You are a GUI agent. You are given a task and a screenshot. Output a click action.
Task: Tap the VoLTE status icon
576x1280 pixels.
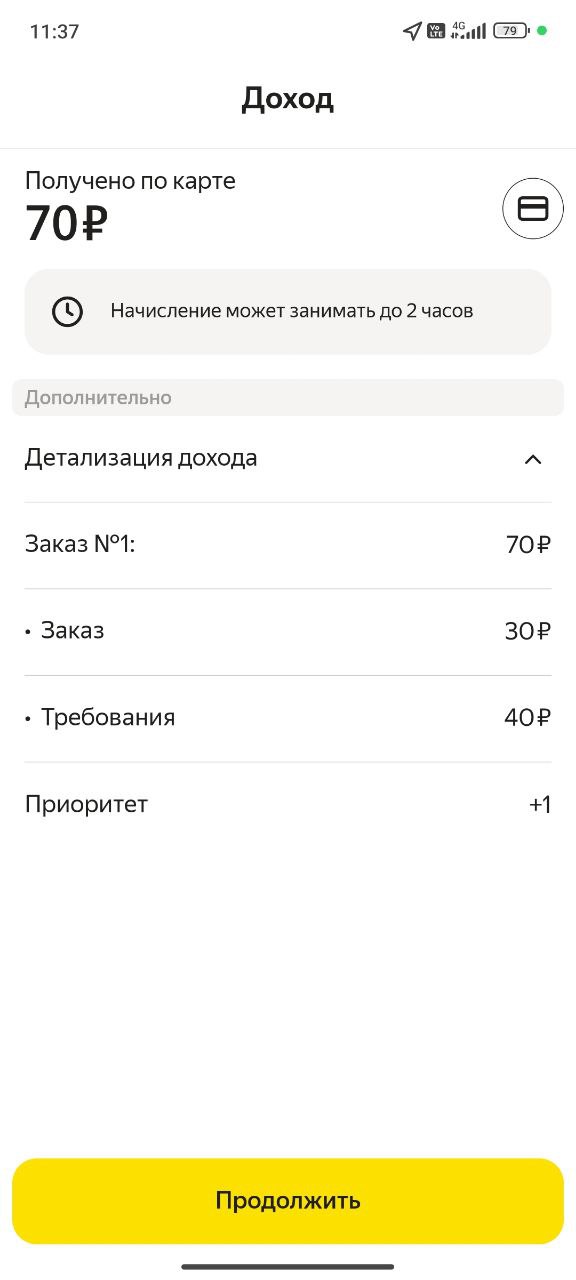pyautogui.click(x=436, y=31)
